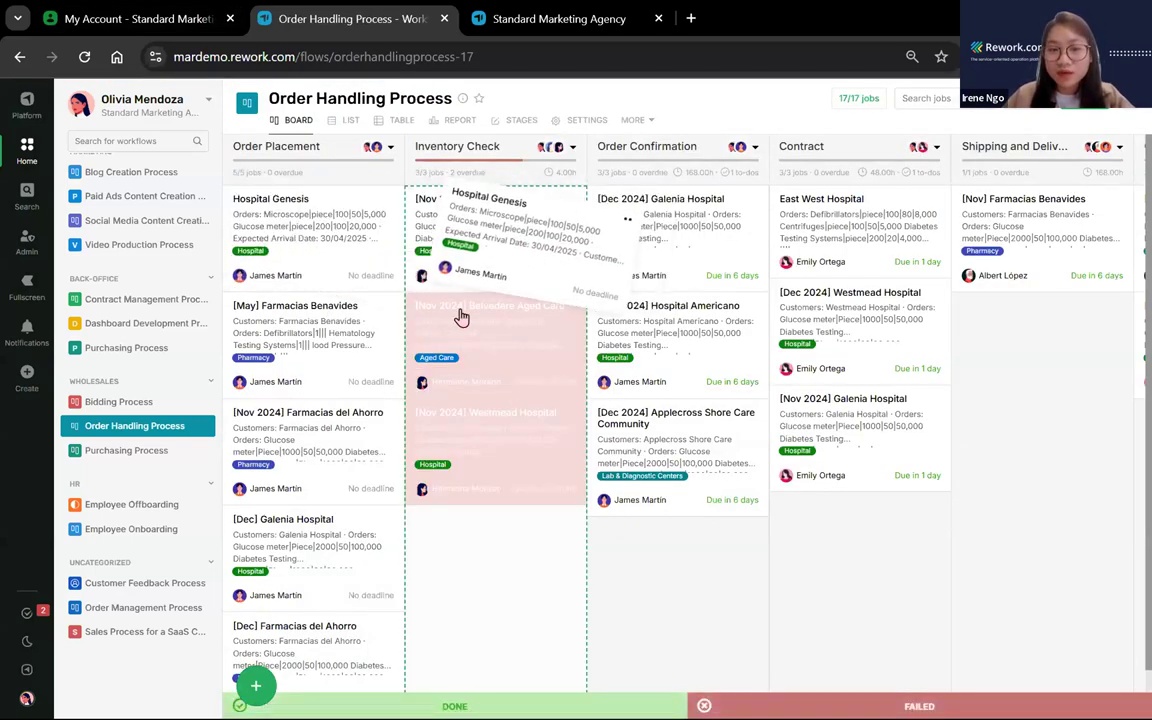Open the Inventory Check column menu arrow
Image resolution: width=1152 pixels, height=720 pixels.
point(573,147)
